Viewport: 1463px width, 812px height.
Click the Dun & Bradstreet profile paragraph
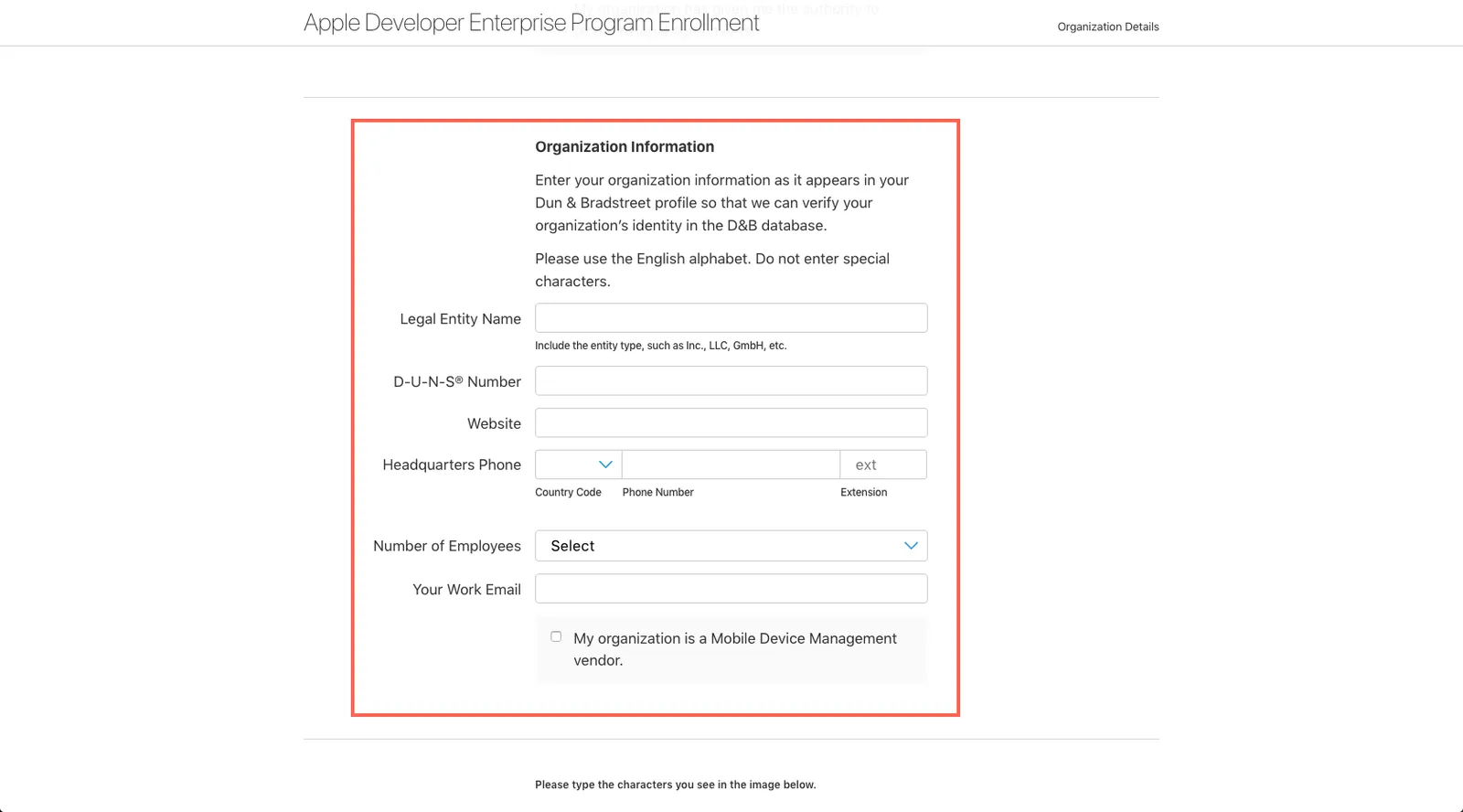(722, 203)
